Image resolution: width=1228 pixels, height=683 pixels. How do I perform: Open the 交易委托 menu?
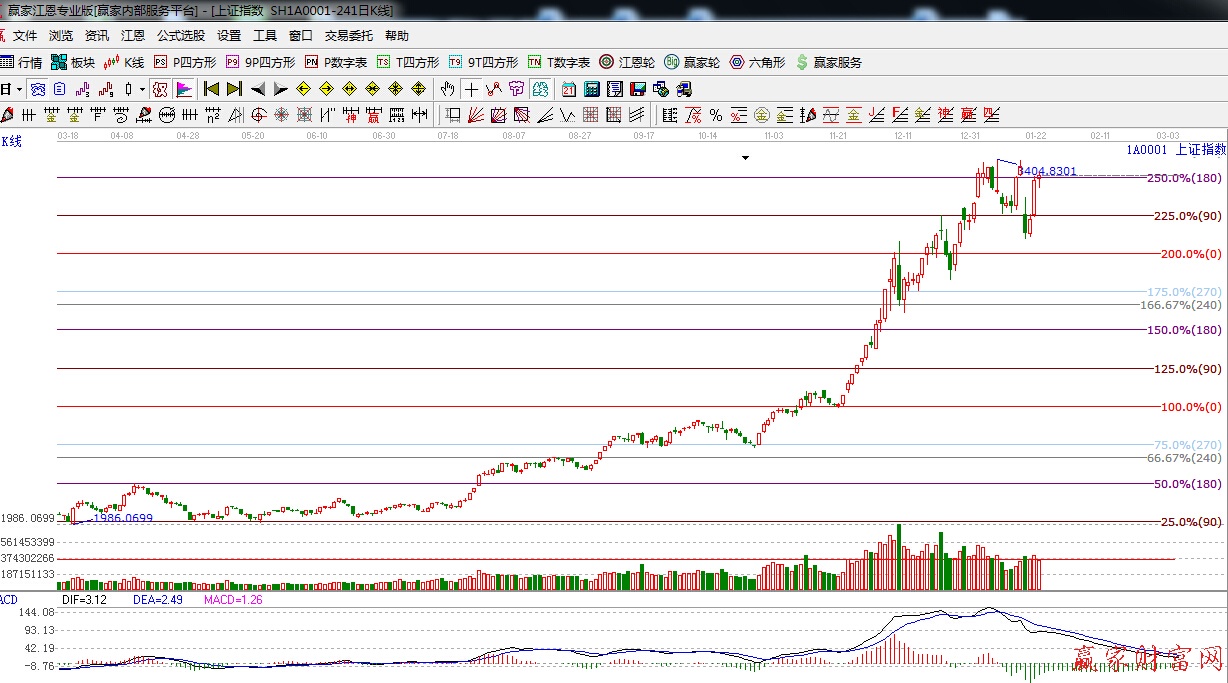(348, 36)
